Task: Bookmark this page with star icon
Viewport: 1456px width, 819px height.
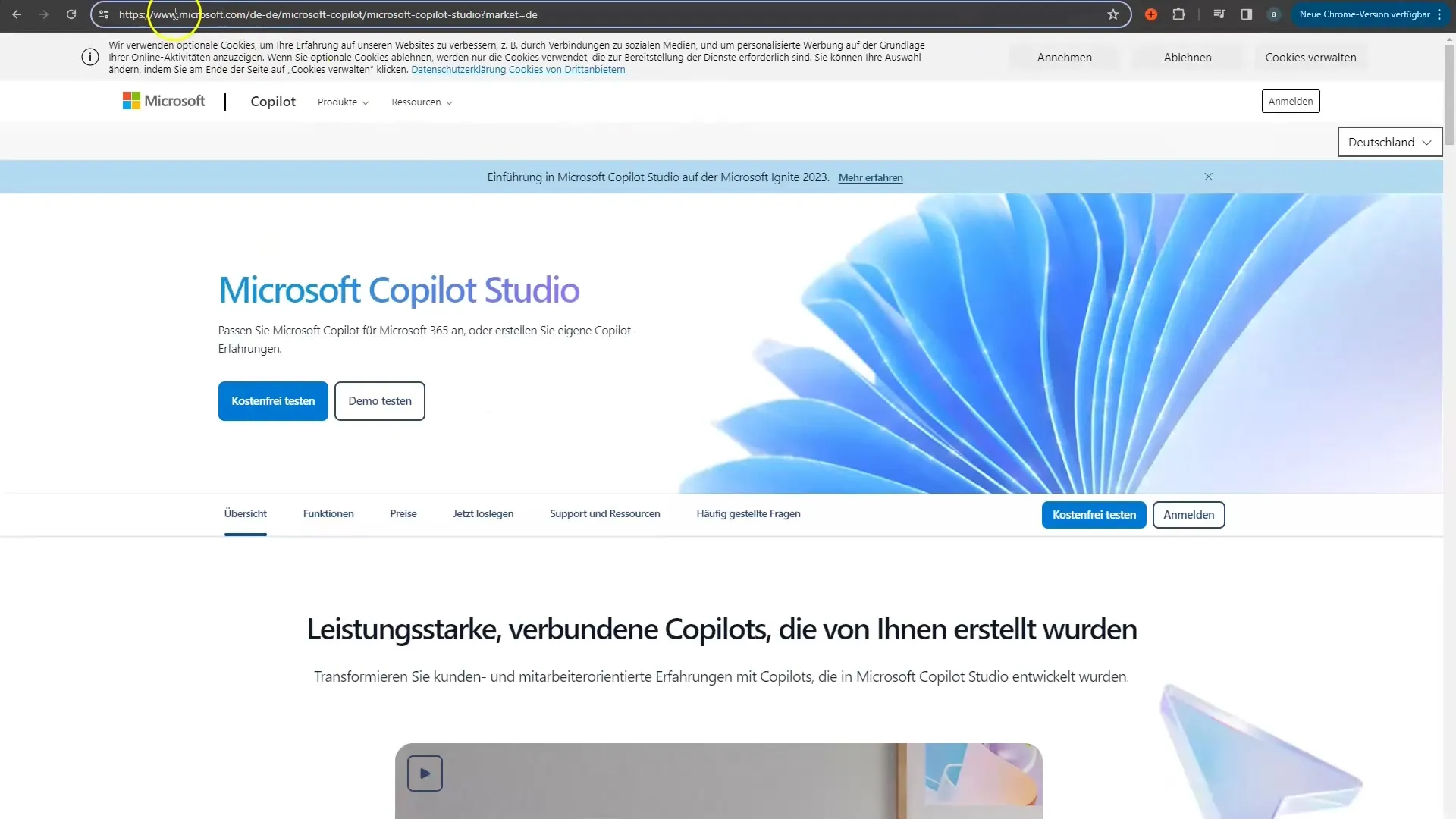Action: coord(1113,14)
